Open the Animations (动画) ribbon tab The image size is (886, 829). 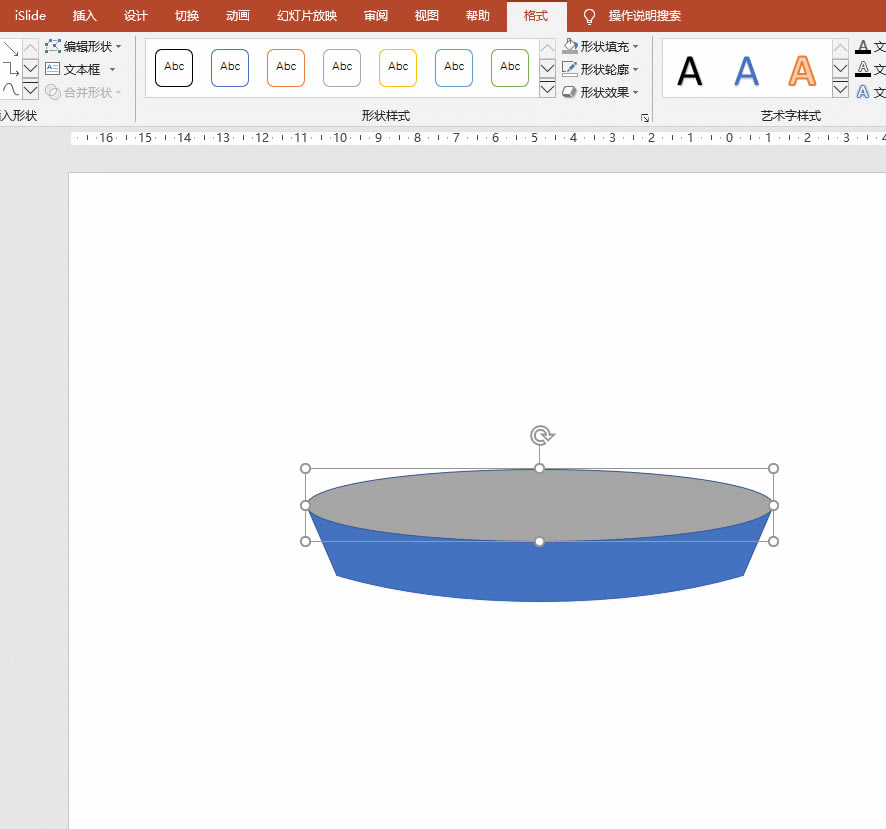click(238, 16)
